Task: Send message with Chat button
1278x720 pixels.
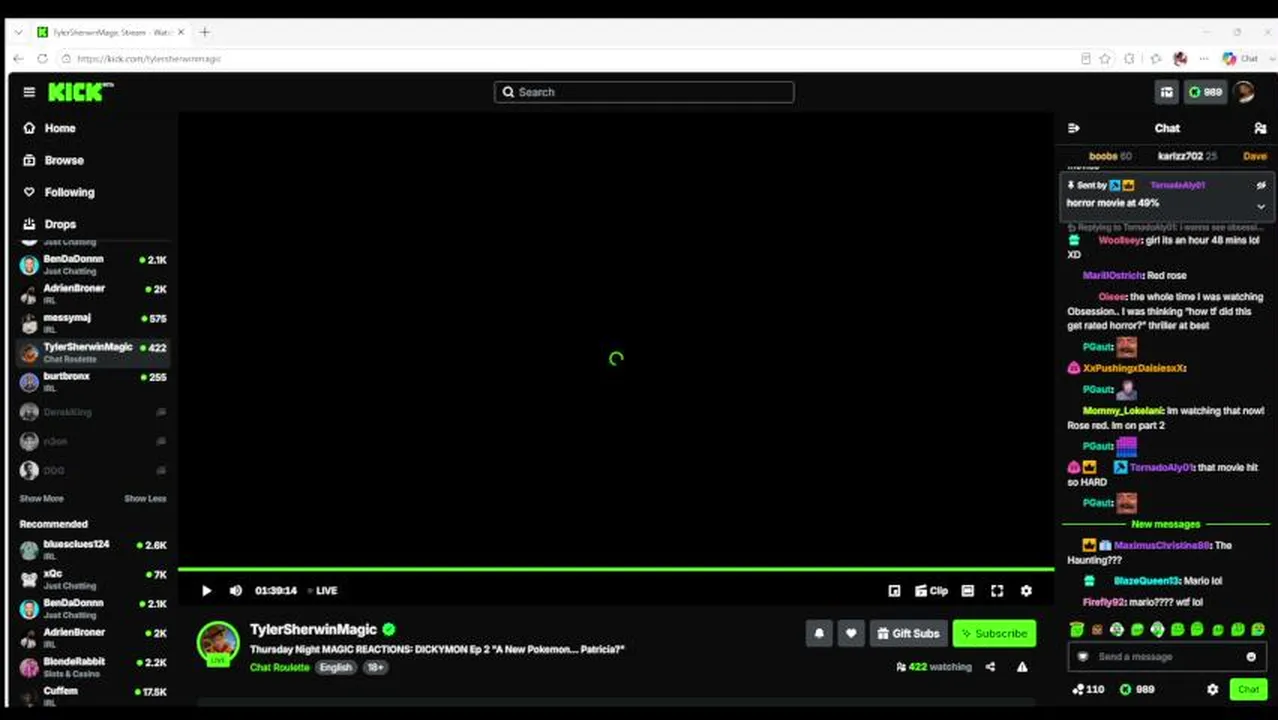Action: pos(1248,689)
